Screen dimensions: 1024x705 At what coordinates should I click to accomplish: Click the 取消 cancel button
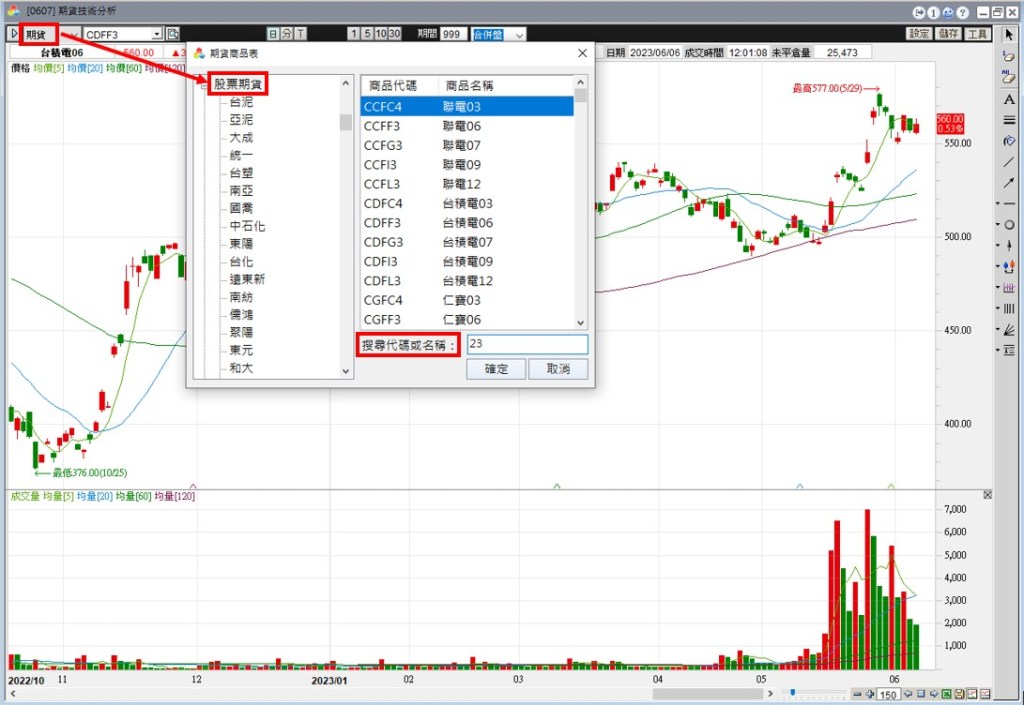(558, 369)
